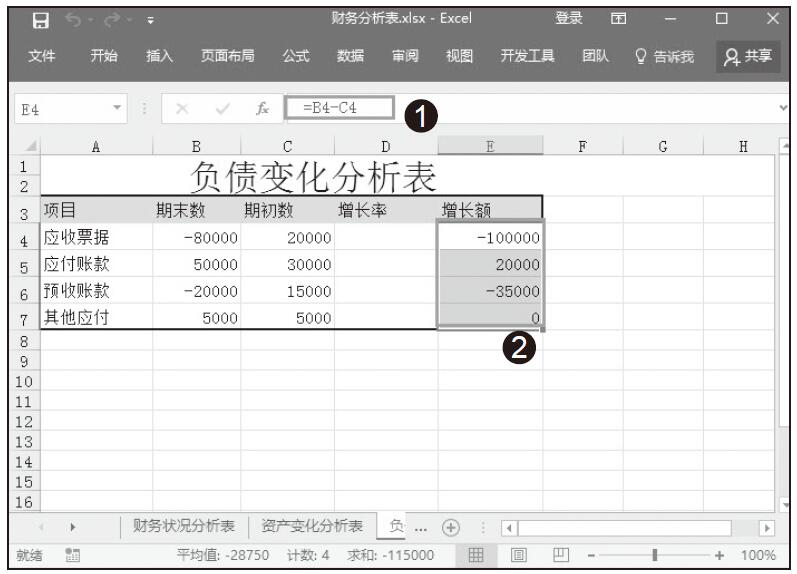Switch to Normal view layout
This screenshot has height=574, width=797.
[477, 555]
